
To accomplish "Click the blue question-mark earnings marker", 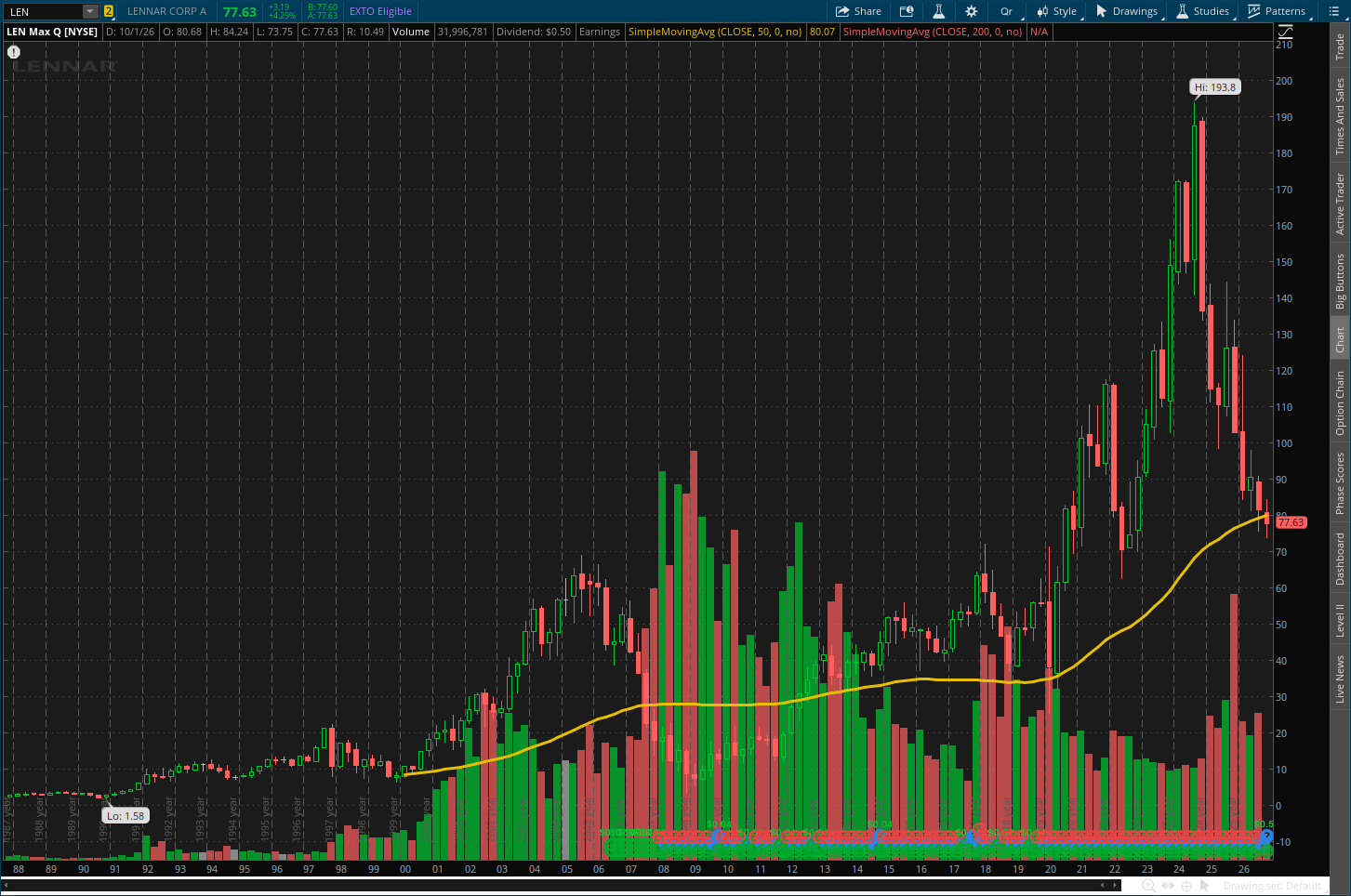I will coord(1265,837).
